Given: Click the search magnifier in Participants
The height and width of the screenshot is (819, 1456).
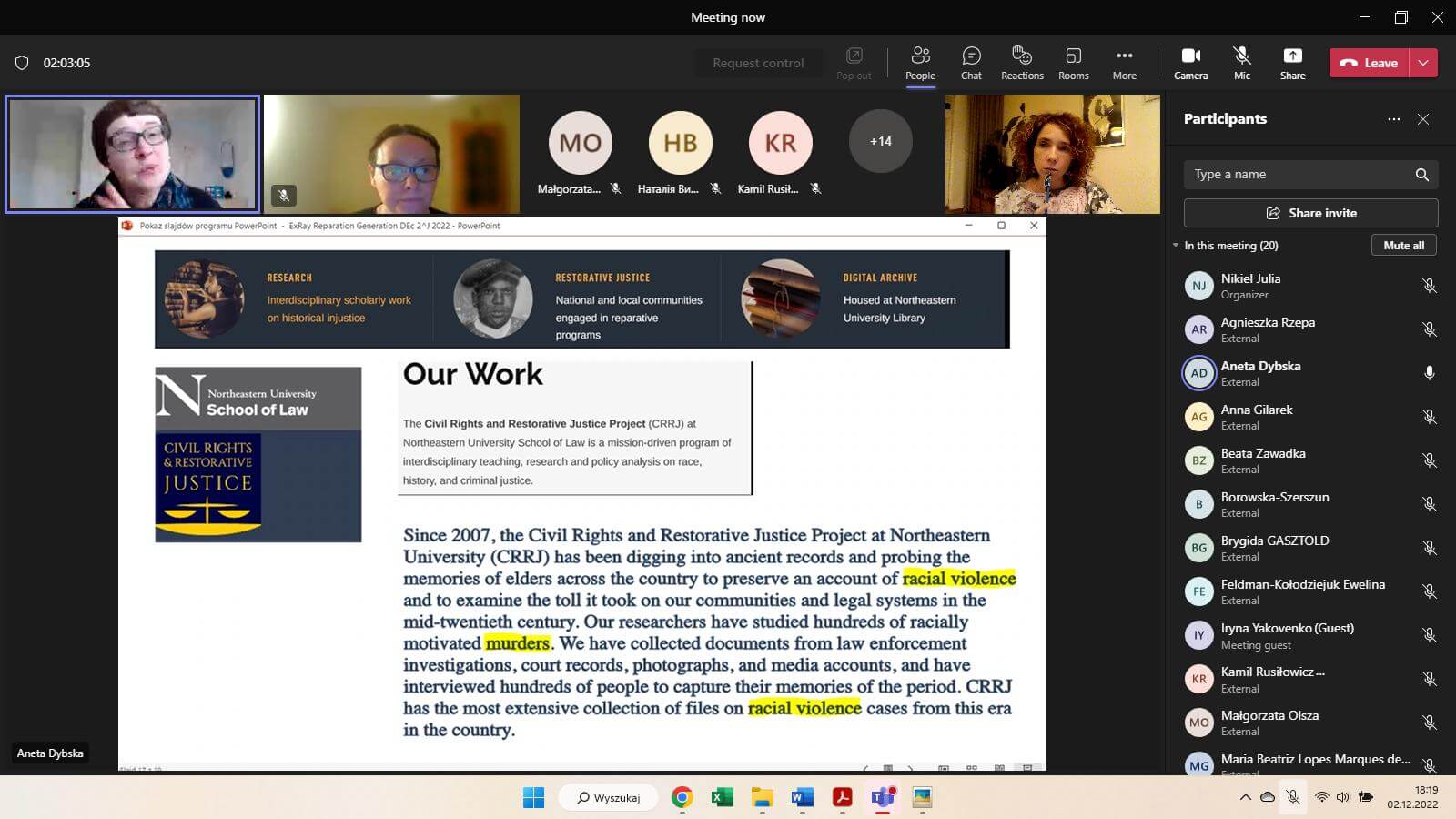Looking at the screenshot, I should 1422,175.
